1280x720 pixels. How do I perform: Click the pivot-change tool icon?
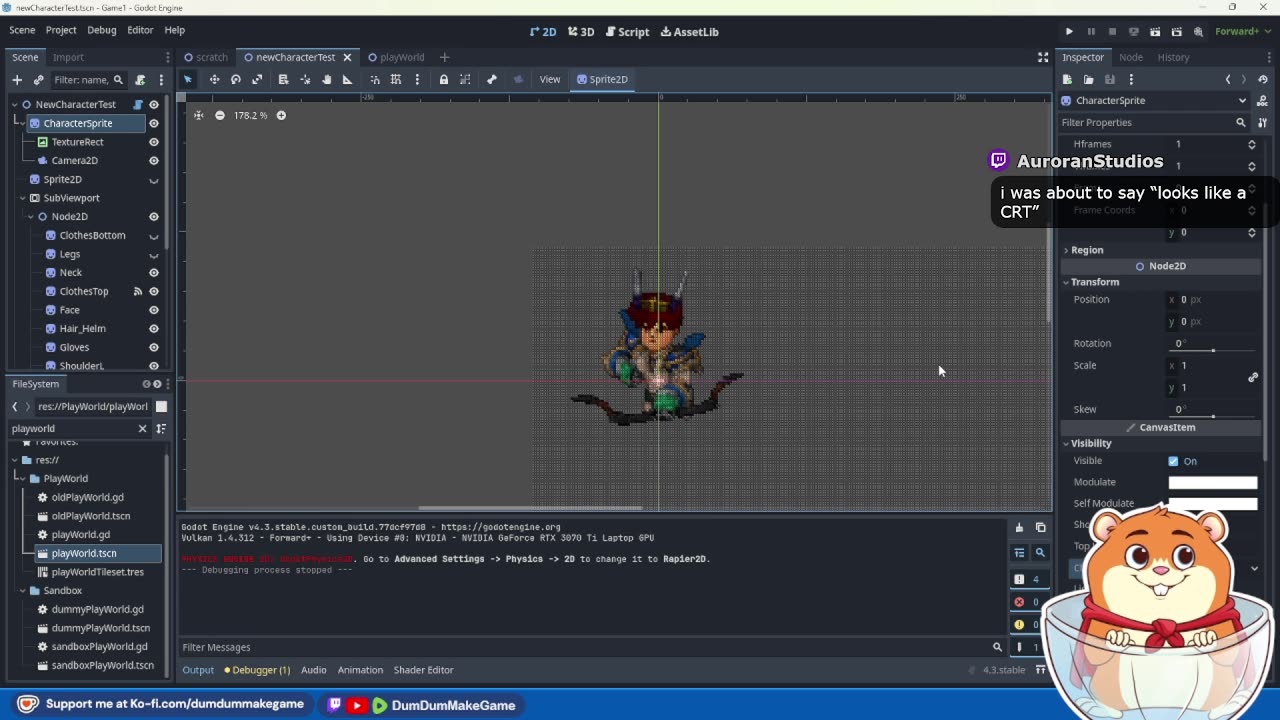(x=305, y=79)
